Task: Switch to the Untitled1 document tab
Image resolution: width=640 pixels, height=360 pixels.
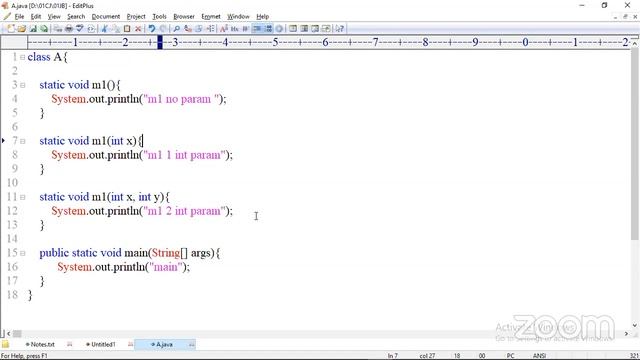Action: coord(101,344)
